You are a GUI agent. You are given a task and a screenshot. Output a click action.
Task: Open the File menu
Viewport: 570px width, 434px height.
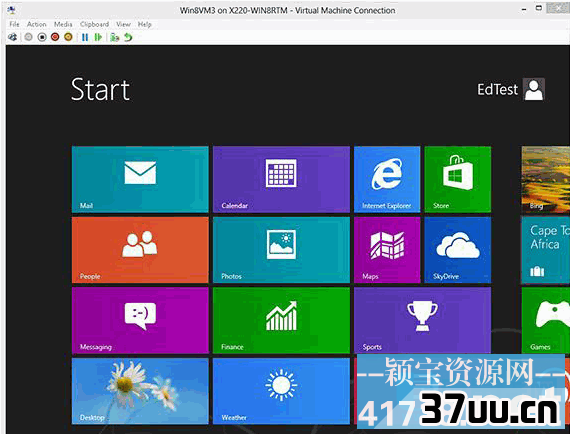click(14, 24)
